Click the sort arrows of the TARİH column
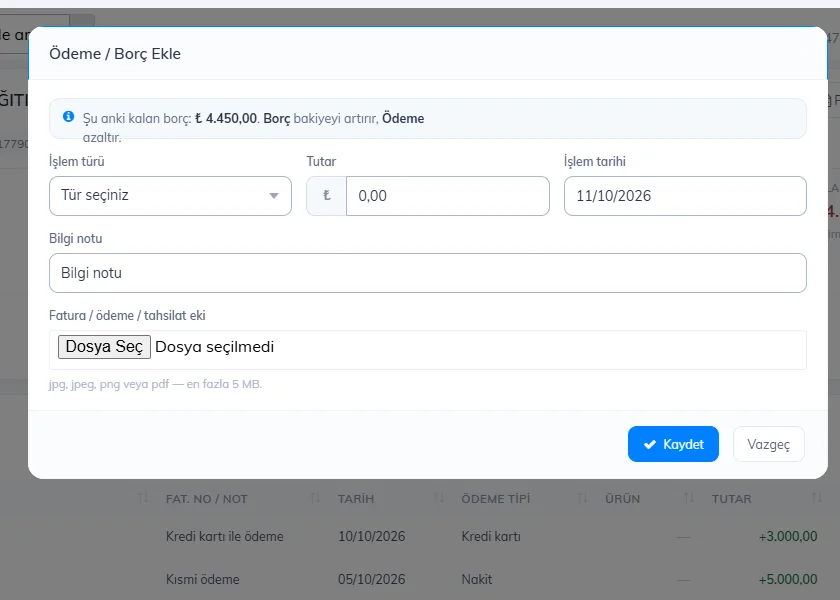This screenshot has width=840, height=600. [439, 499]
